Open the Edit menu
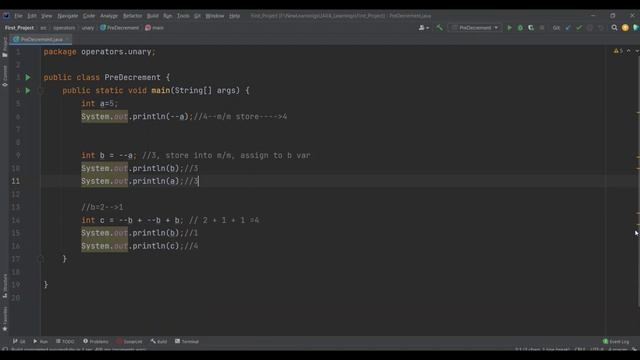 coord(32,16)
